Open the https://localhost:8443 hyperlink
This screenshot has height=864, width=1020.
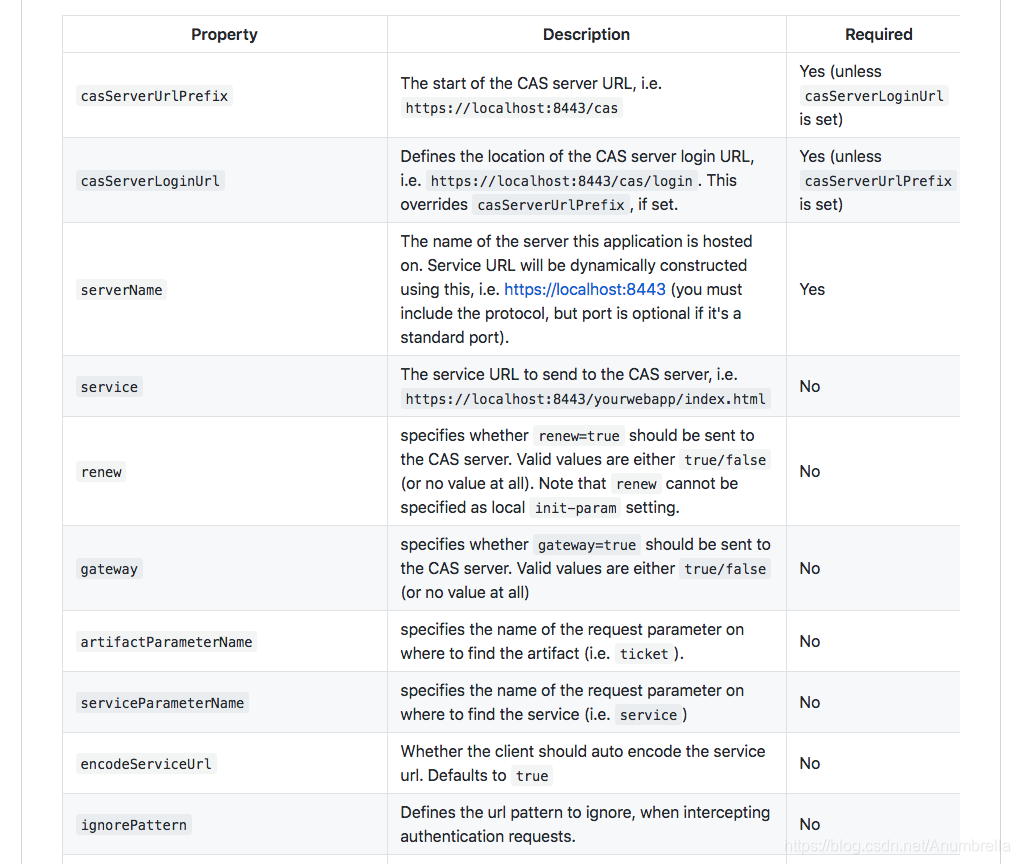pyautogui.click(x=585, y=289)
